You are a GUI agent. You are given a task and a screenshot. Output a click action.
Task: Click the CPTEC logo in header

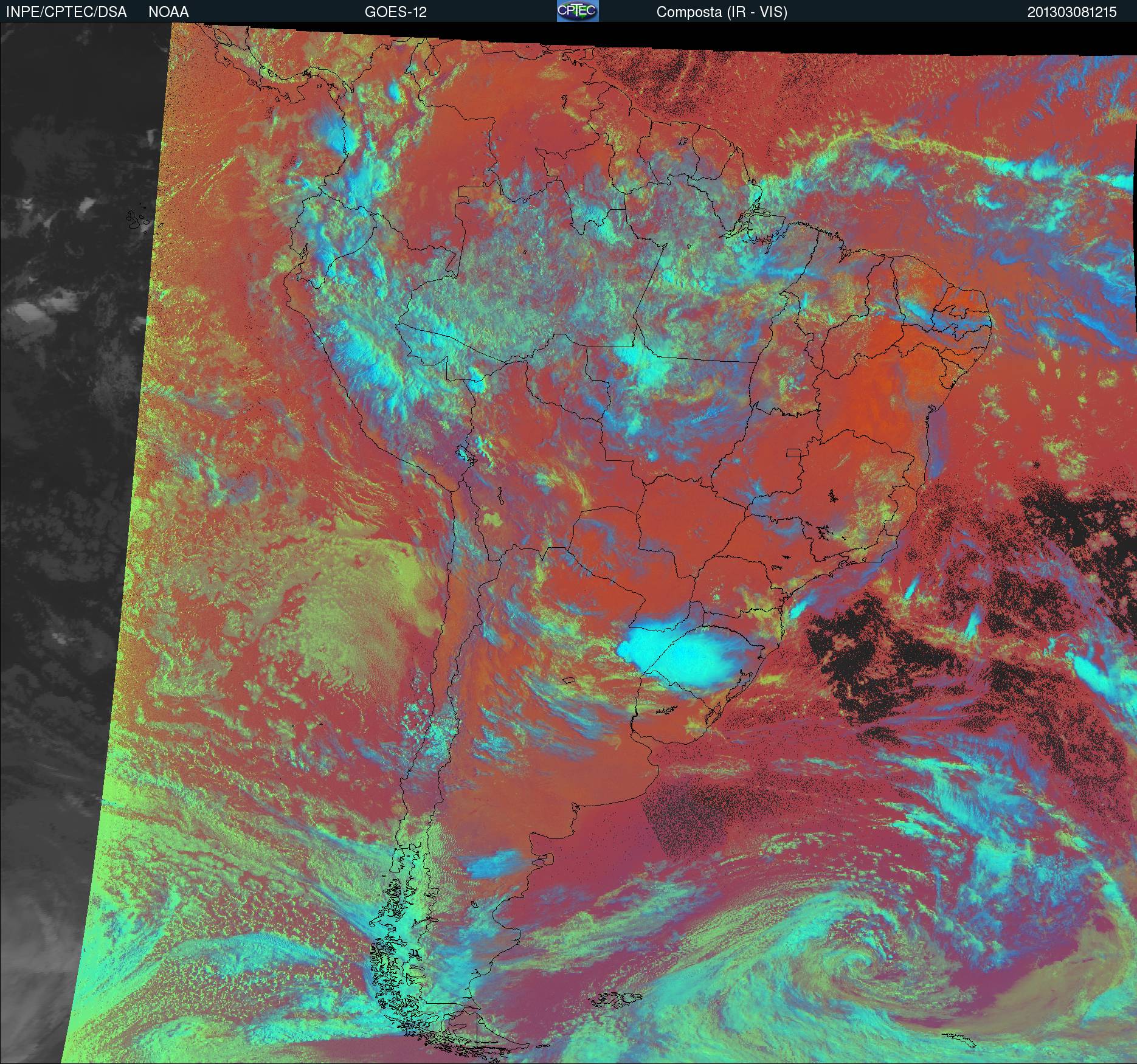[578, 11]
